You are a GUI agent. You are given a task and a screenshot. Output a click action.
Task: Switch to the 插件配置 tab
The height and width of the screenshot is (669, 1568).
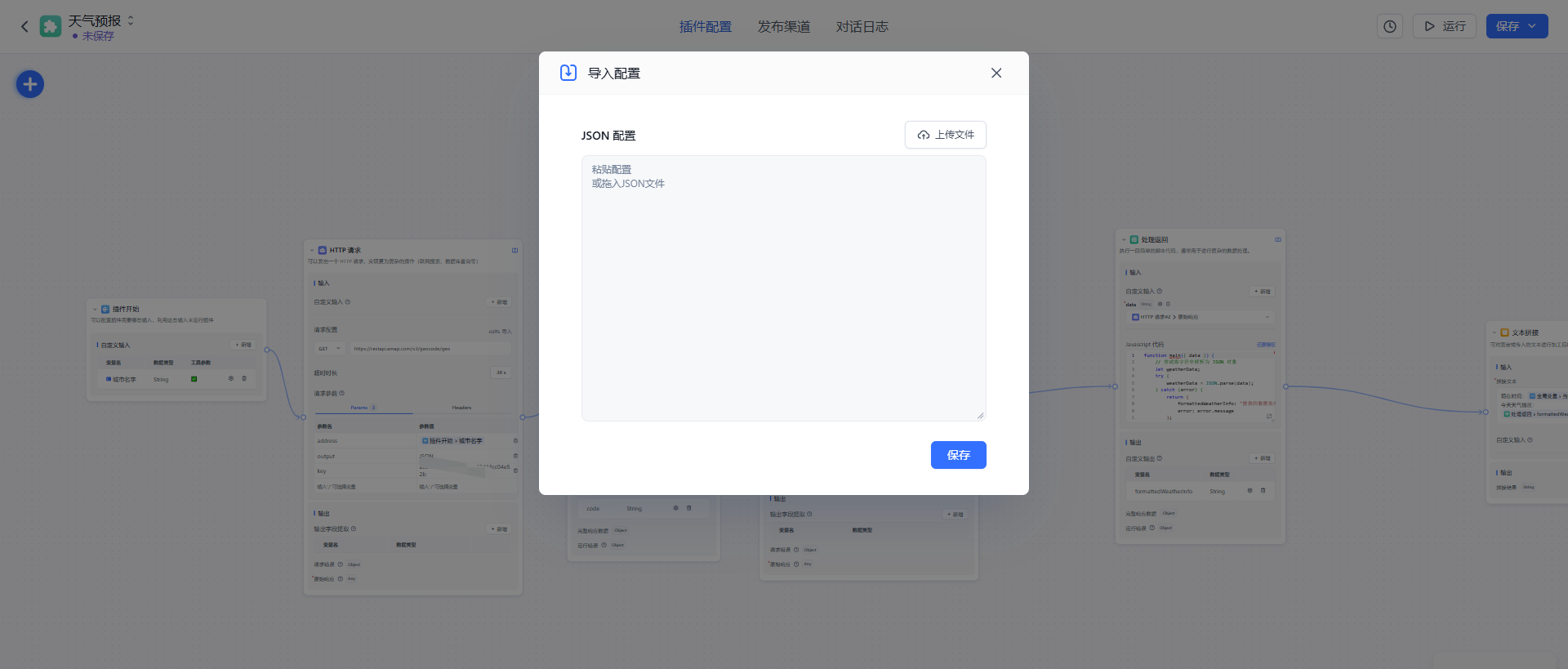[x=706, y=27]
